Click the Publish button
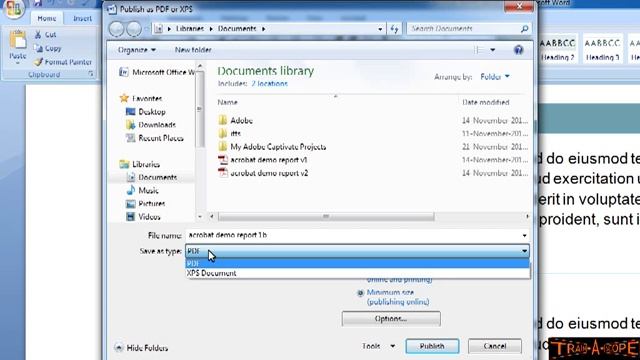Viewport: 640px width, 360px height. (x=432, y=346)
